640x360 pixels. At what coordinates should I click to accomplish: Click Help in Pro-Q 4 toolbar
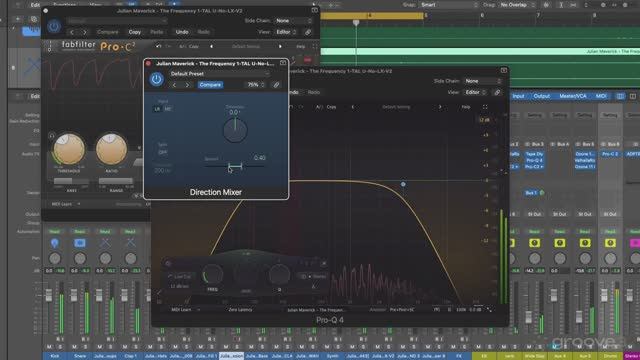tap(466, 107)
